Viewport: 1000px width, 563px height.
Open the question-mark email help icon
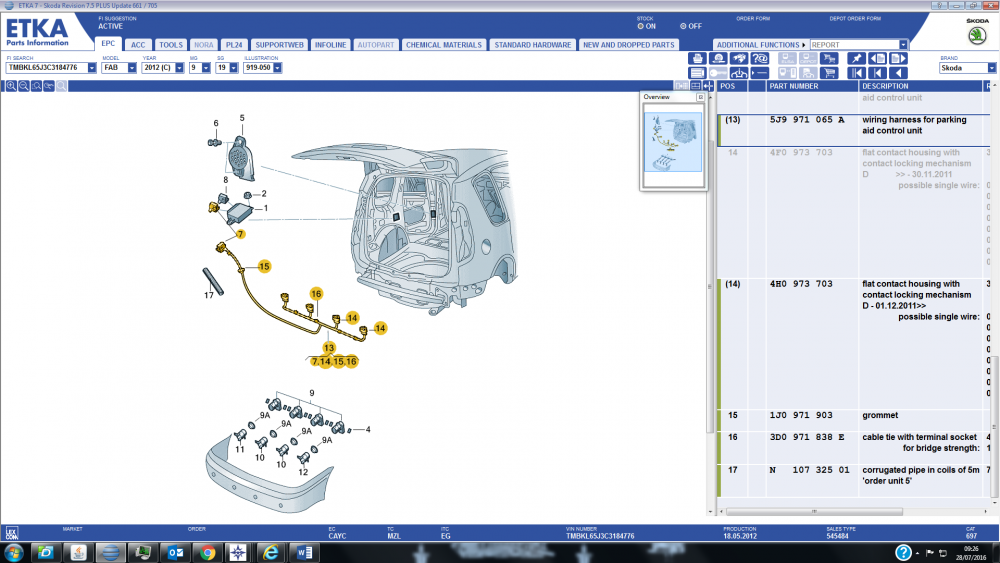tap(760, 58)
